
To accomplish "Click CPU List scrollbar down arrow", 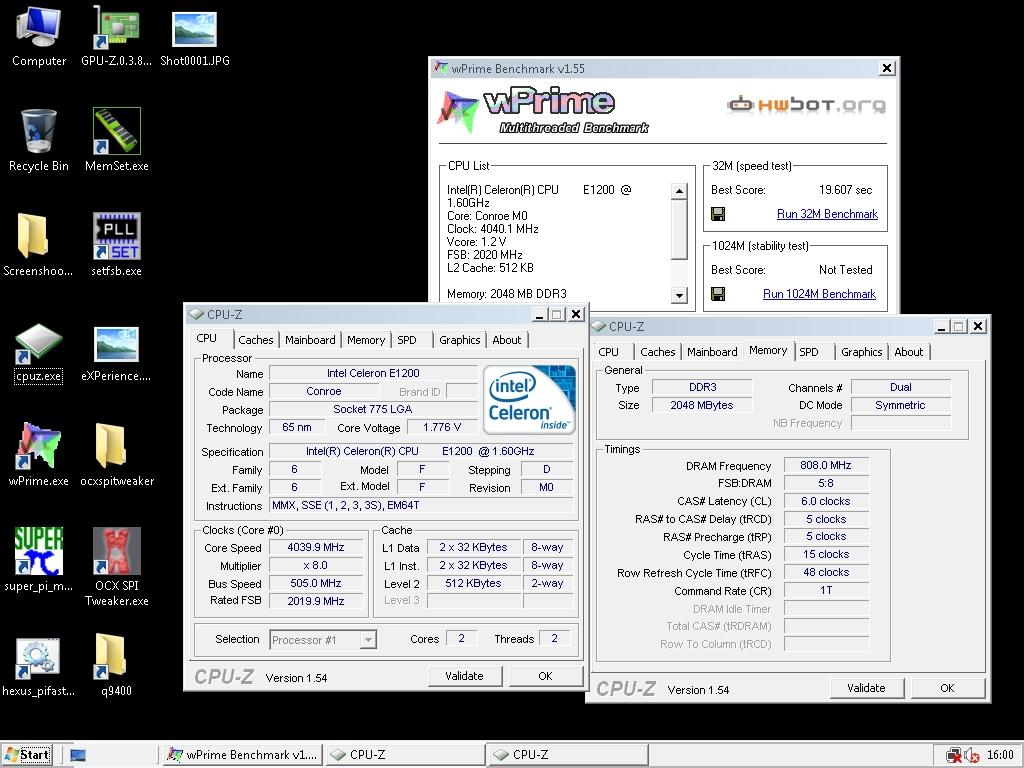I will pyautogui.click(x=679, y=295).
